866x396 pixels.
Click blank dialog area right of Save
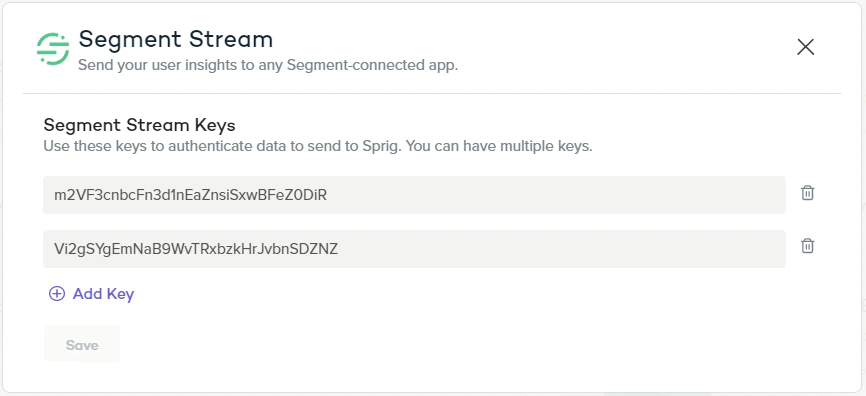[x=442, y=345]
